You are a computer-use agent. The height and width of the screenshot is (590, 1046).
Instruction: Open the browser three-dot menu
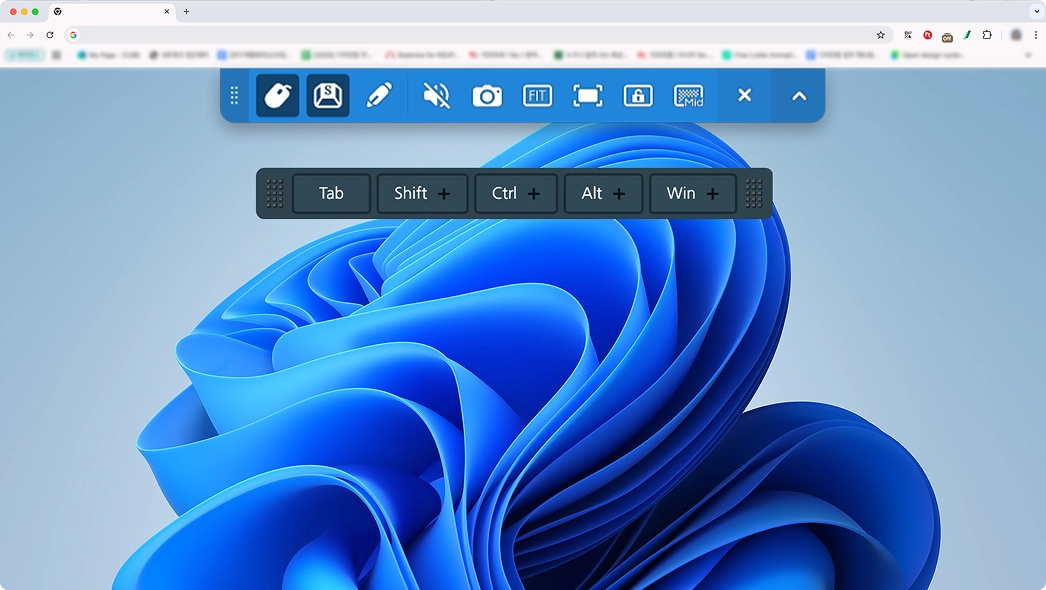[x=1036, y=35]
